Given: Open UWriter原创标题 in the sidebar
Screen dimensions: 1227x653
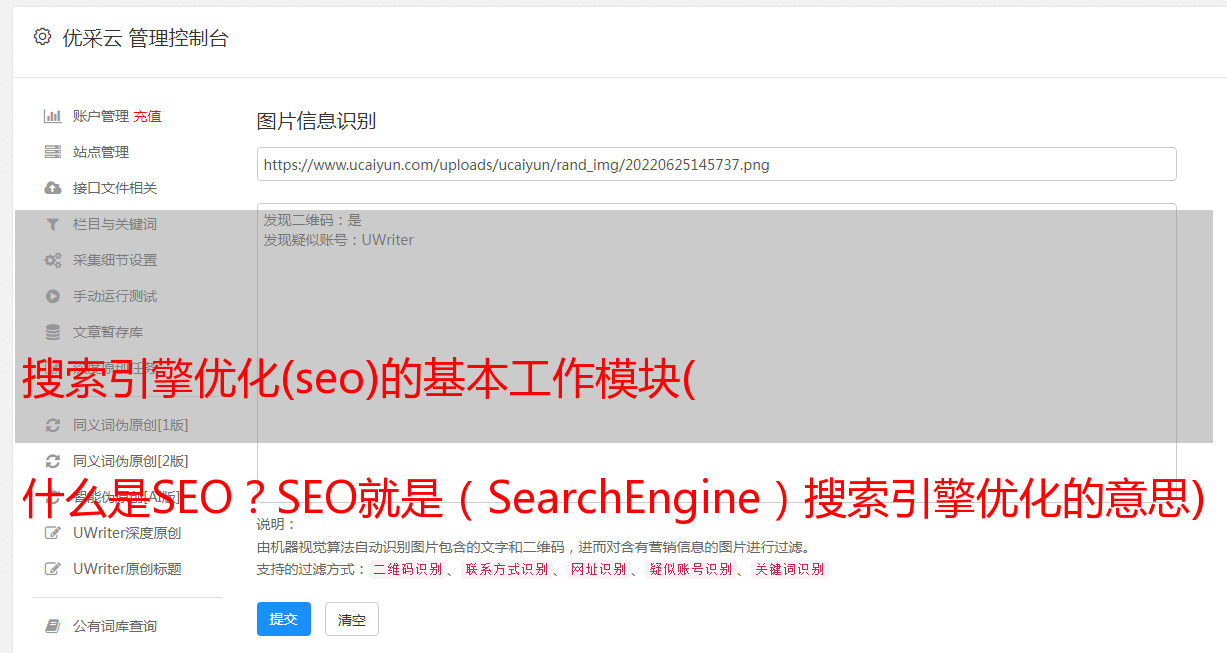Looking at the screenshot, I should [x=127, y=569].
